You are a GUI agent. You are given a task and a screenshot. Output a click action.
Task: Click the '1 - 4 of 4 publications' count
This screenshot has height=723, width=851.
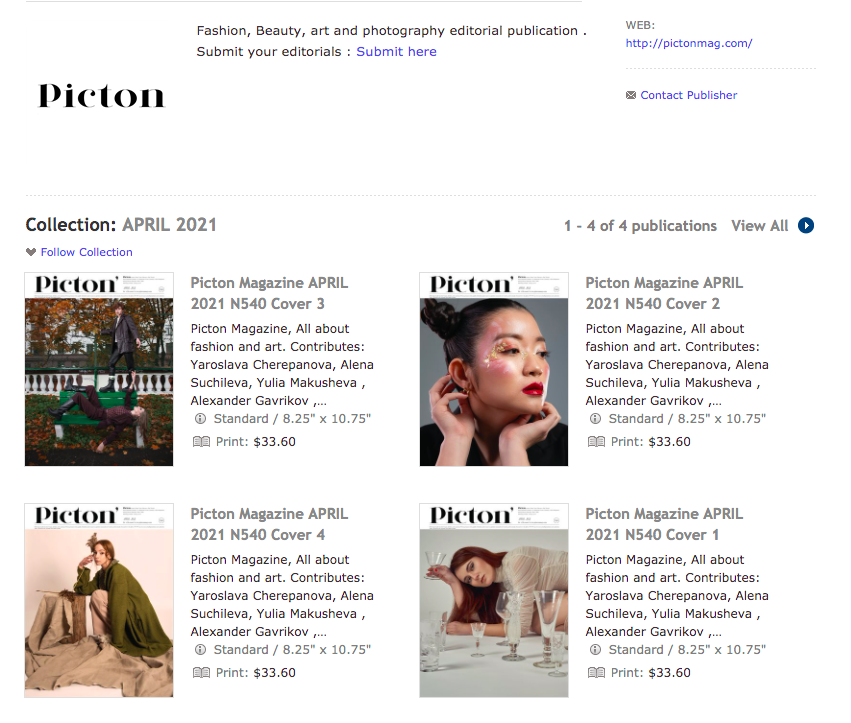(640, 226)
